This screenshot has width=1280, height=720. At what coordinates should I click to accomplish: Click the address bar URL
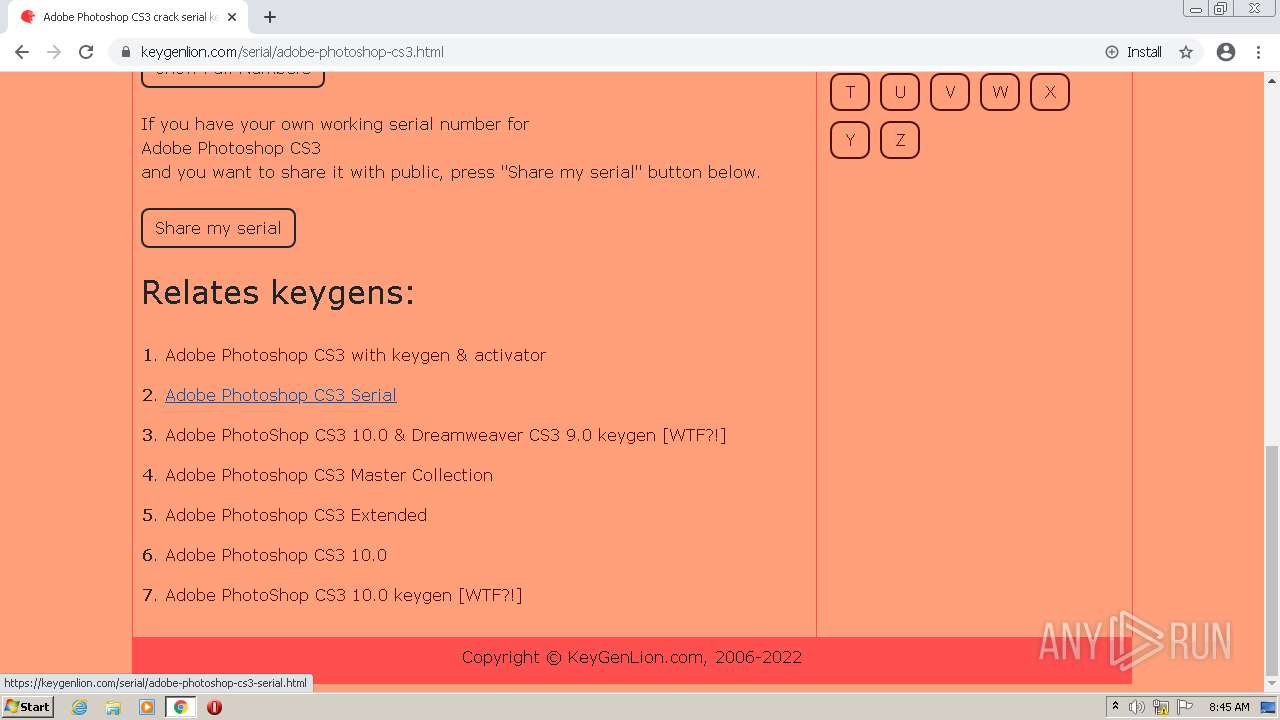[x=292, y=52]
